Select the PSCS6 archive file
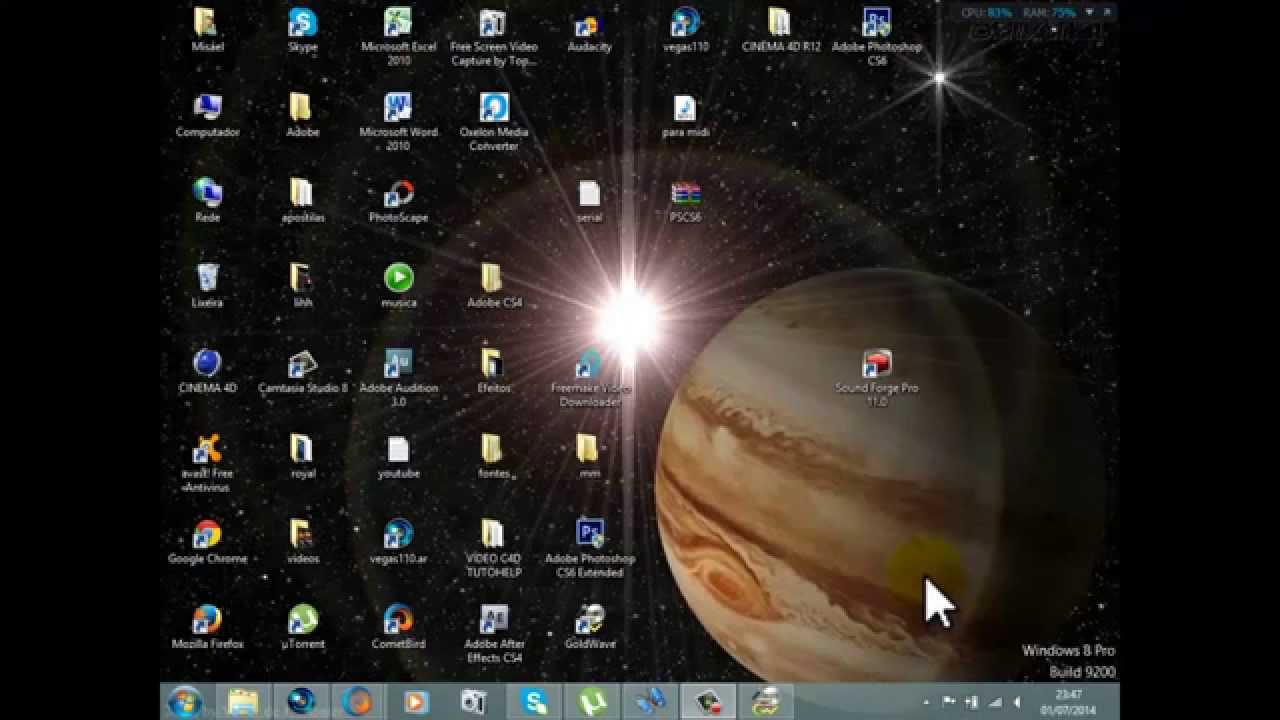Image resolution: width=1280 pixels, height=720 pixels. click(686, 200)
